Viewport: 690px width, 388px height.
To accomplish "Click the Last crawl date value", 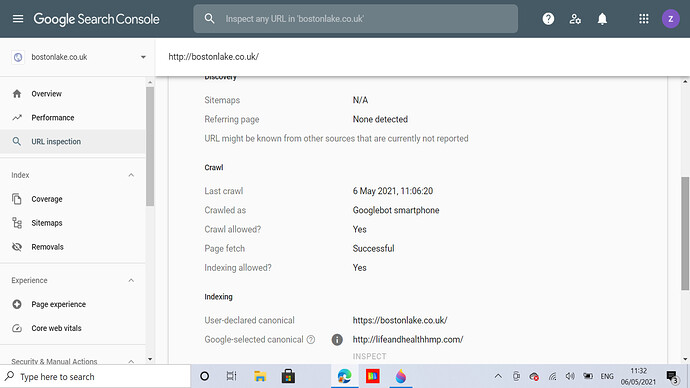I will (393, 191).
